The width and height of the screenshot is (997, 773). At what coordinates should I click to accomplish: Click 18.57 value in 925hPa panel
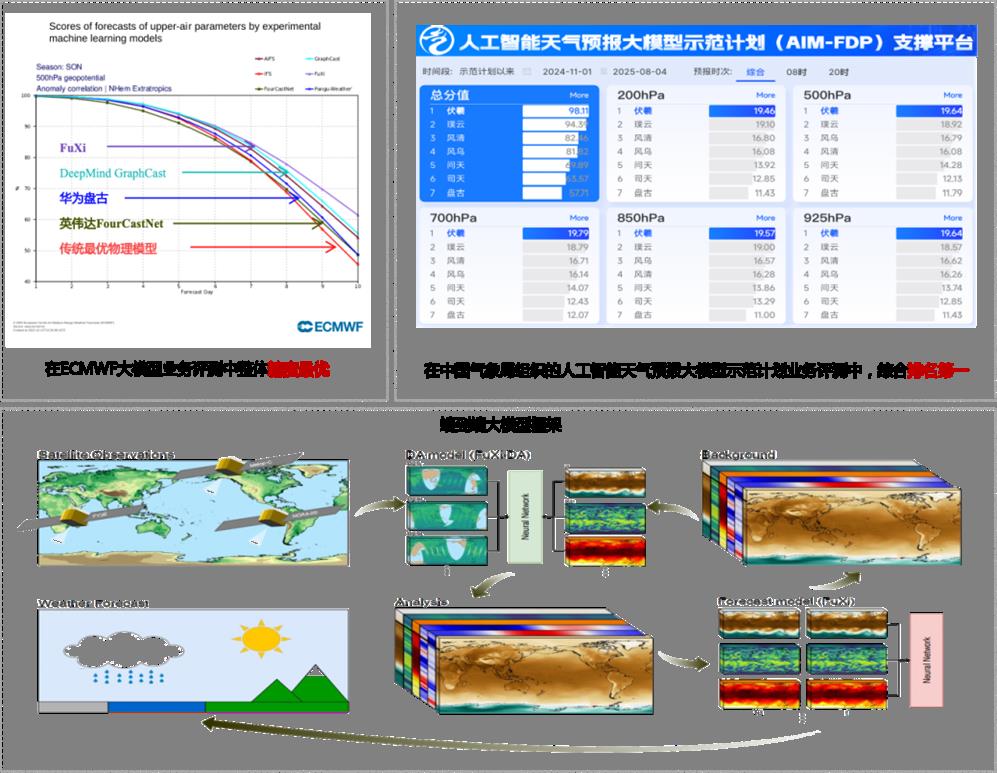(951, 247)
